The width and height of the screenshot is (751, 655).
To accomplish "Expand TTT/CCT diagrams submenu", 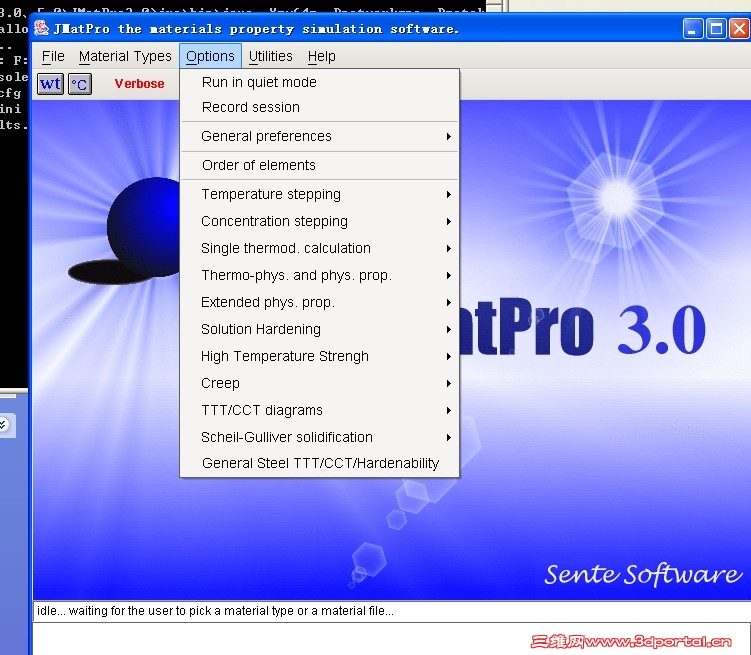I will 319,410.
